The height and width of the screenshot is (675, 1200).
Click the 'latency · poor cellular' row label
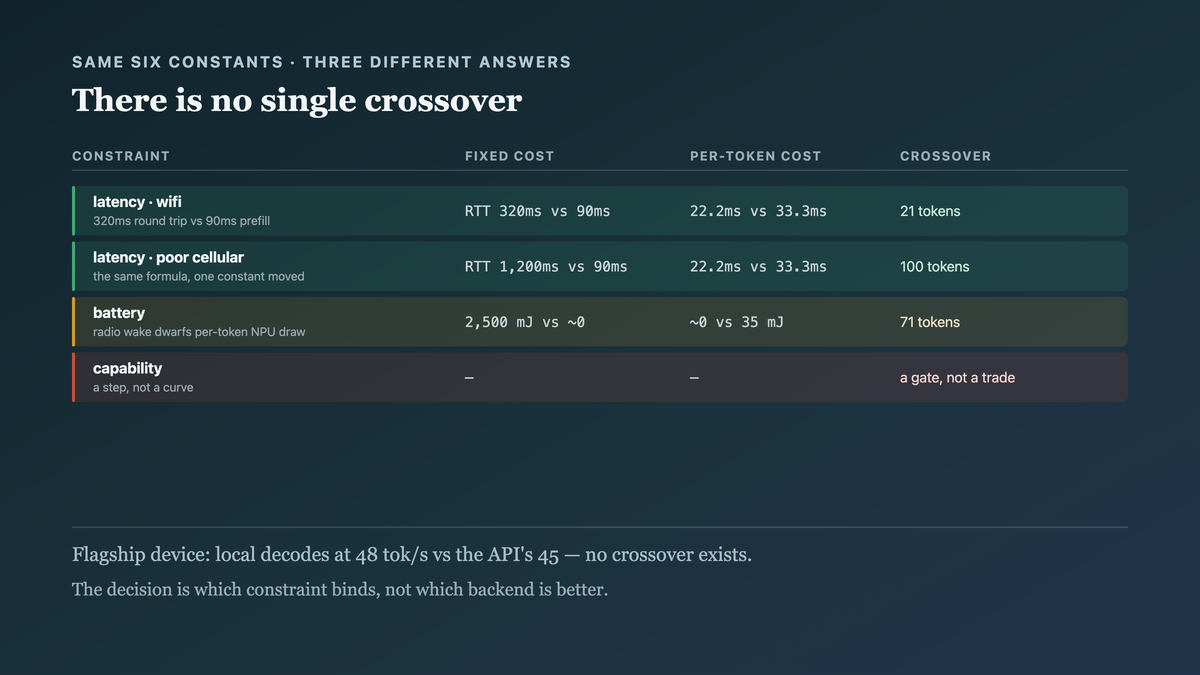pyautogui.click(x=168, y=258)
